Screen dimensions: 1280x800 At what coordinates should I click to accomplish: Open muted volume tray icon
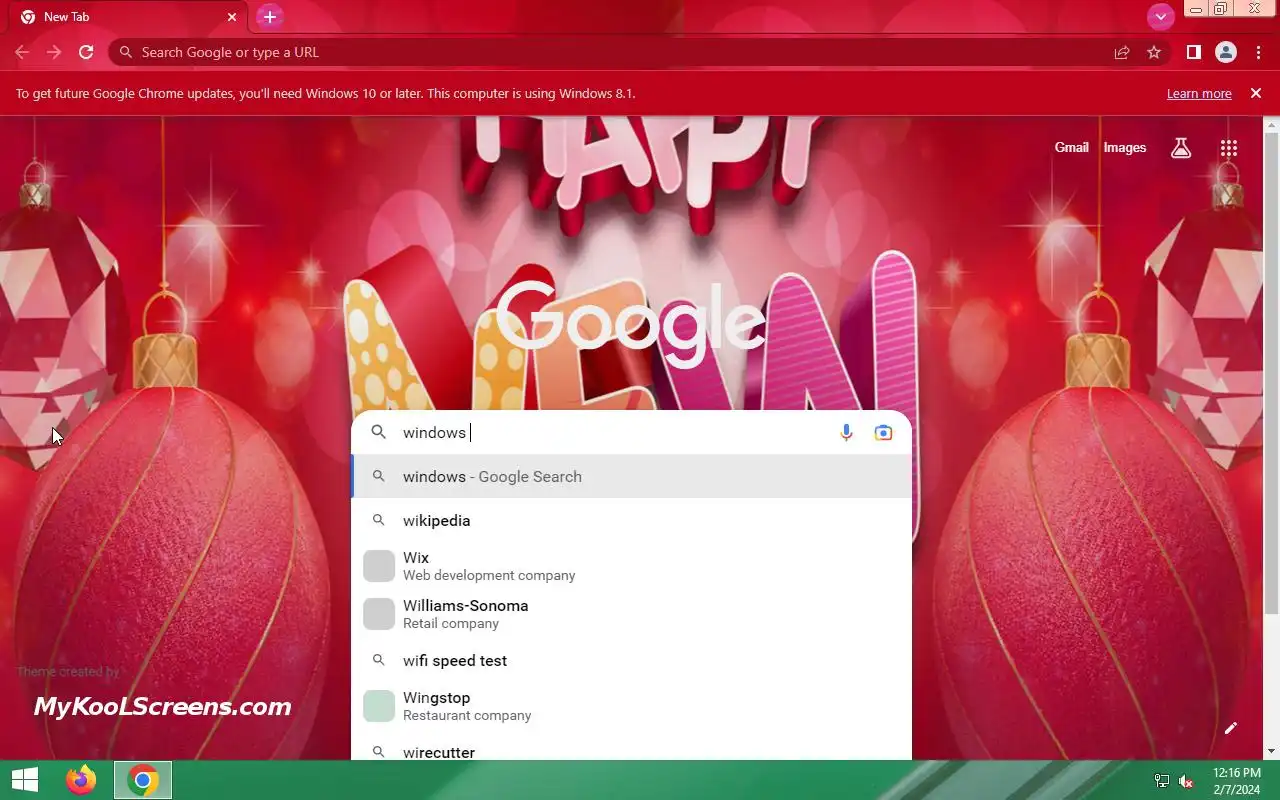1186,781
